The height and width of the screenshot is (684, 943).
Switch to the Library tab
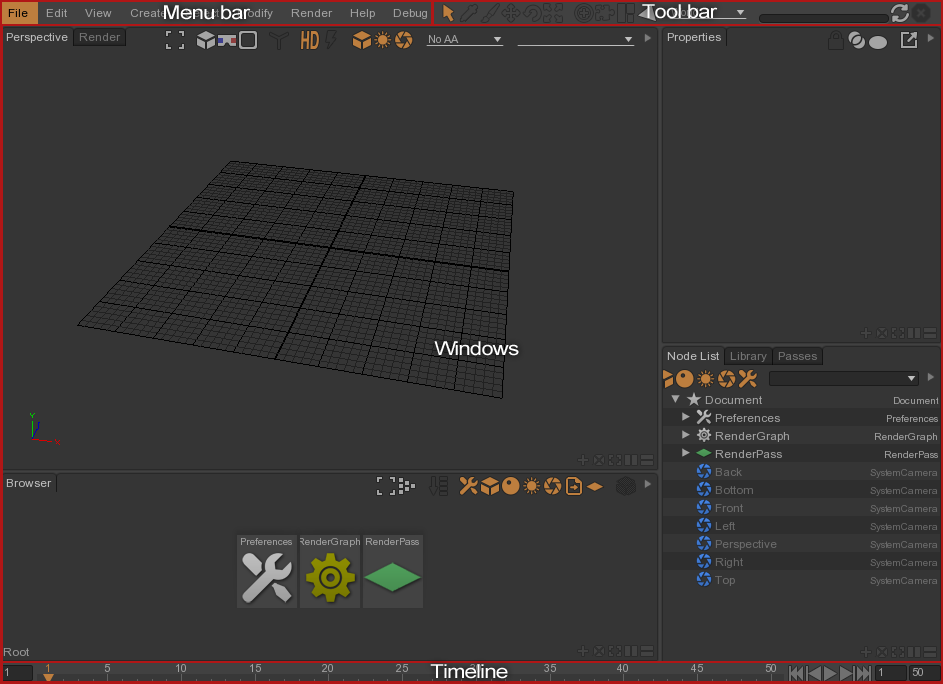click(x=747, y=356)
